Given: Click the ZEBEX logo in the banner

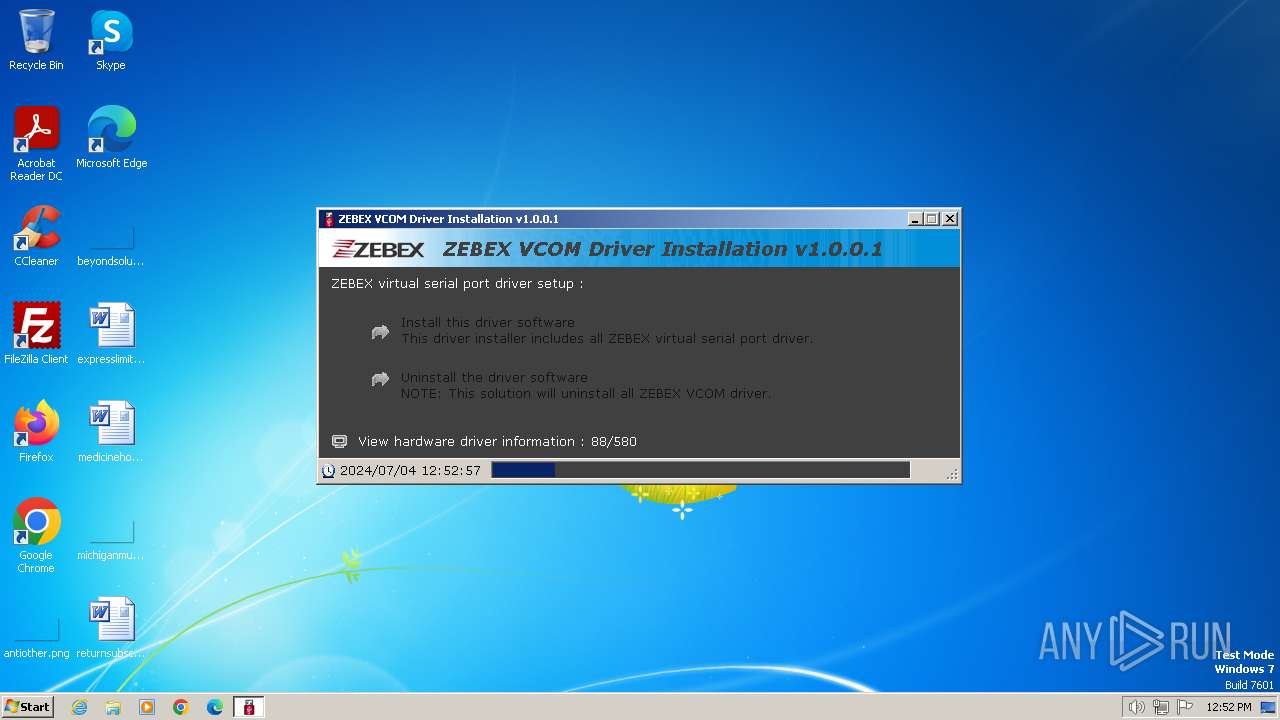Looking at the screenshot, I should click(x=379, y=249).
